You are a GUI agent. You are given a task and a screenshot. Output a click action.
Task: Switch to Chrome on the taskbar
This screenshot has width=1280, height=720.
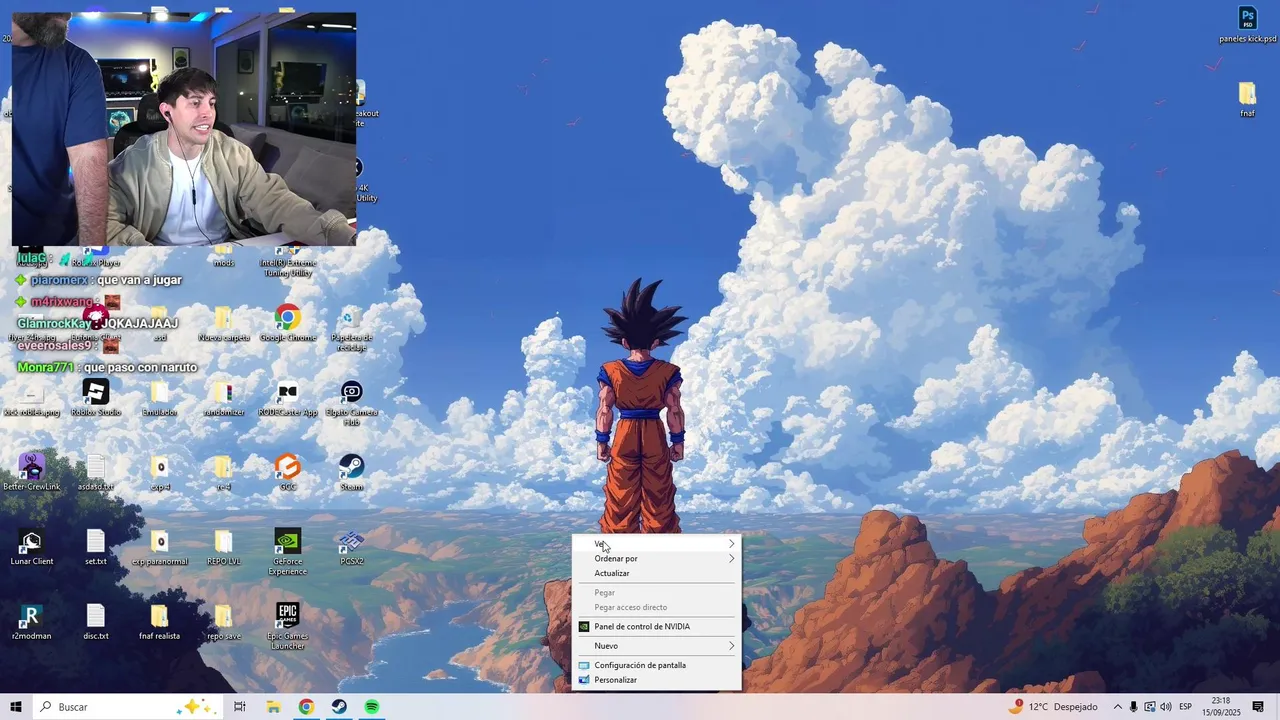[306, 707]
